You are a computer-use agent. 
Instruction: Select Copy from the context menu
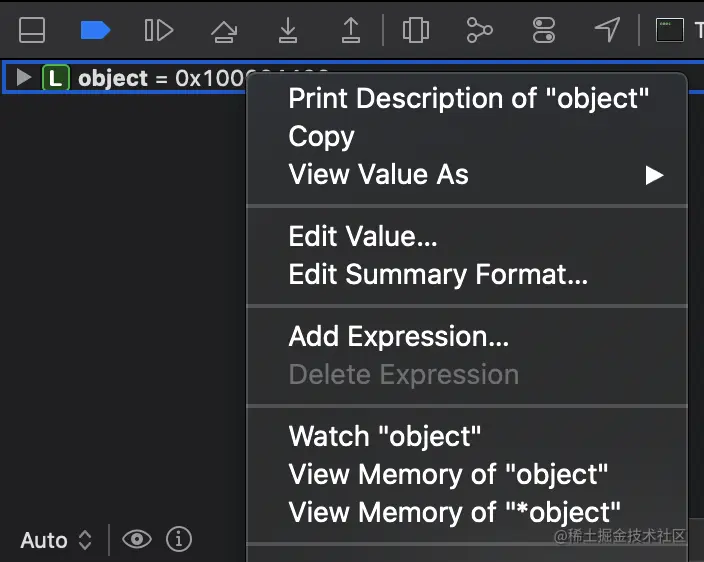321,136
